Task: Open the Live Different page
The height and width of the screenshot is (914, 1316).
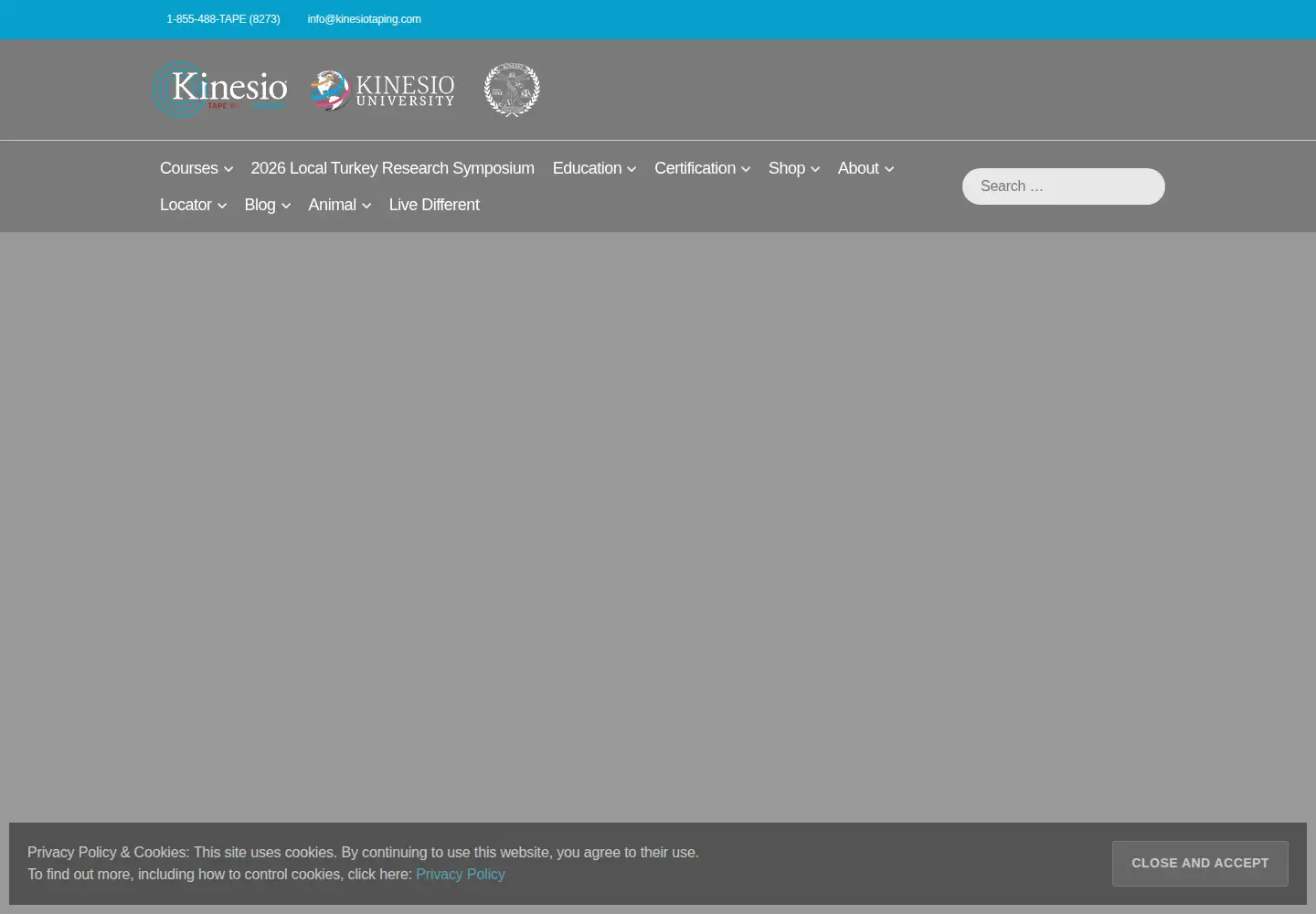Action: coord(434,205)
